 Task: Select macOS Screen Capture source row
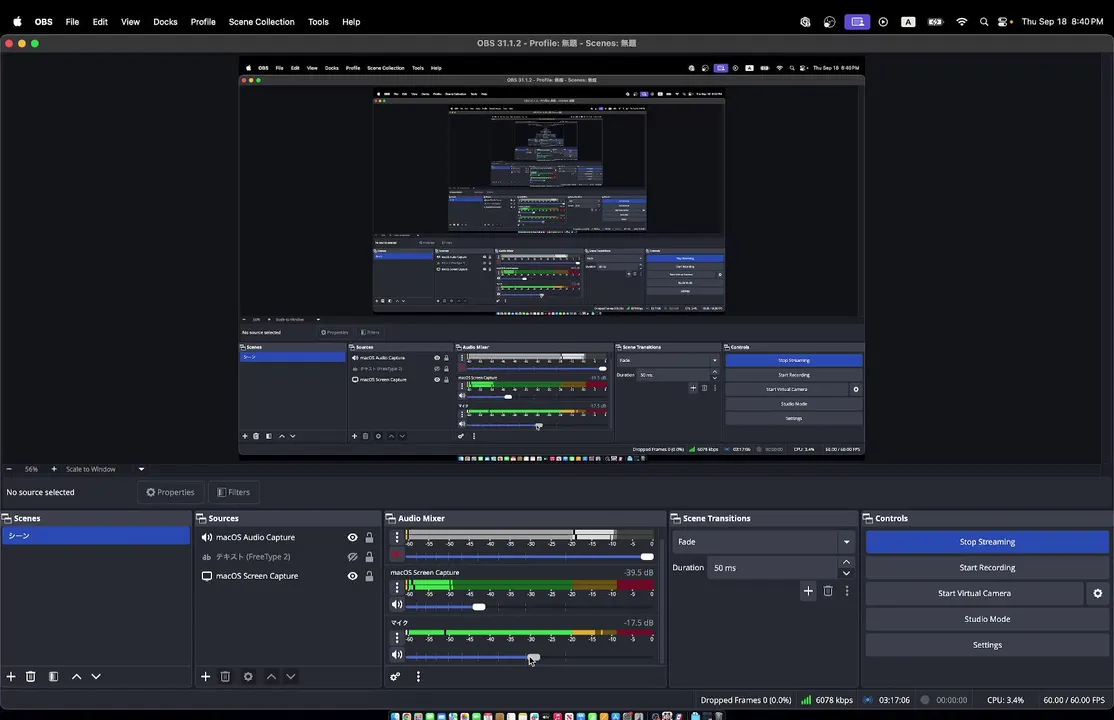287,576
